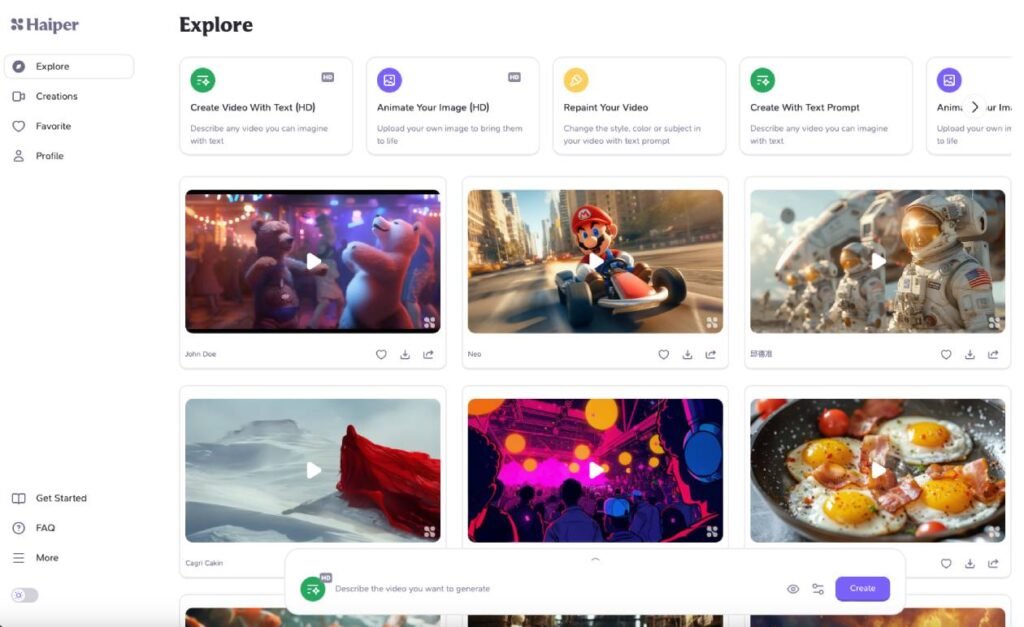The width and height of the screenshot is (1024, 627).
Task: Select Create Video With Text (HD) card
Action: point(266,106)
